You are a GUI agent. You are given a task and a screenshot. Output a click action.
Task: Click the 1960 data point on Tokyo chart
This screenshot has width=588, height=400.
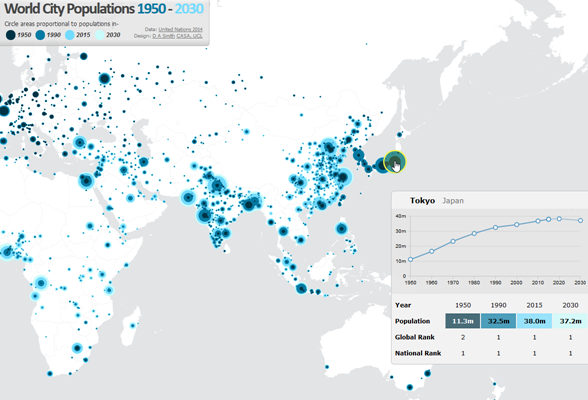click(432, 251)
